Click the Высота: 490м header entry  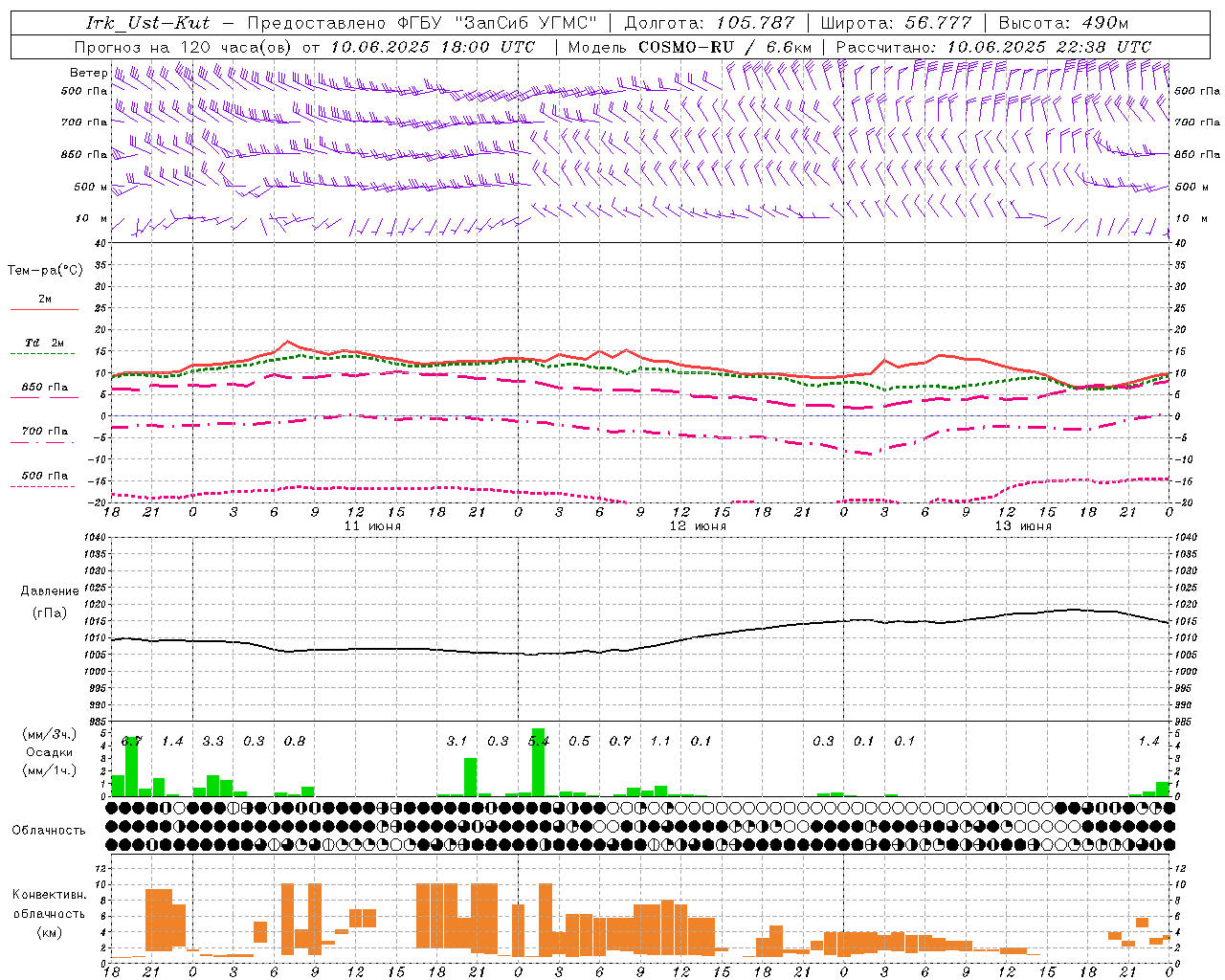pyautogui.click(x=1063, y=23)
